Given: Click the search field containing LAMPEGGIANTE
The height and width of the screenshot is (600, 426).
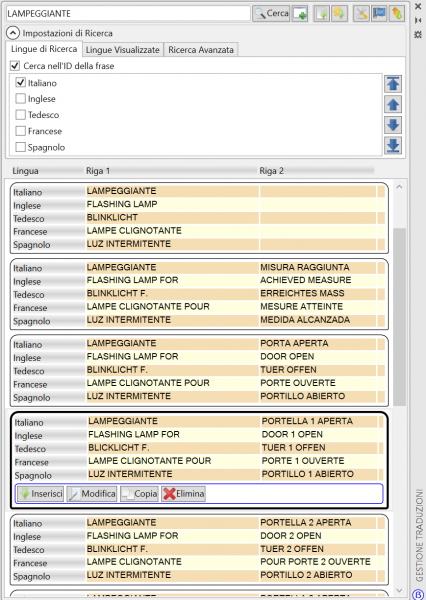Looking at the screenshot, I should tap(128, 13).
